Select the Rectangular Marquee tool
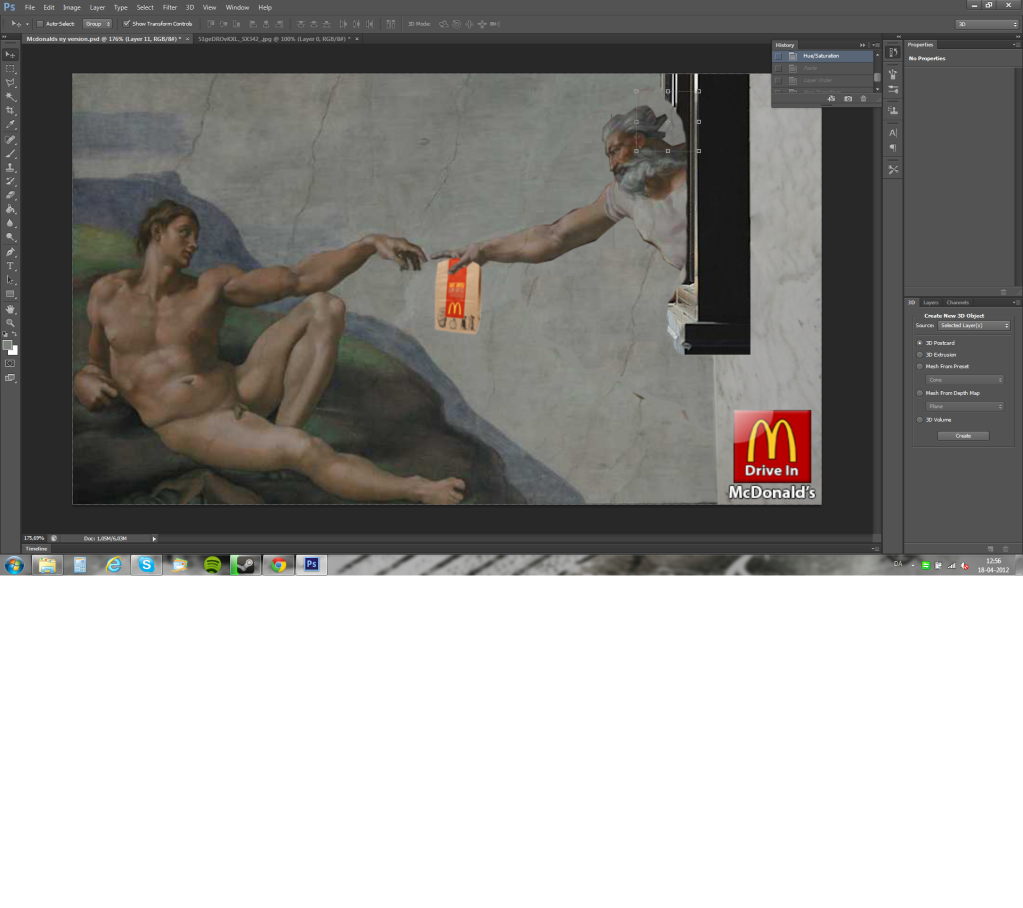Screen dimensions: 1023x908 click(10, 68)
